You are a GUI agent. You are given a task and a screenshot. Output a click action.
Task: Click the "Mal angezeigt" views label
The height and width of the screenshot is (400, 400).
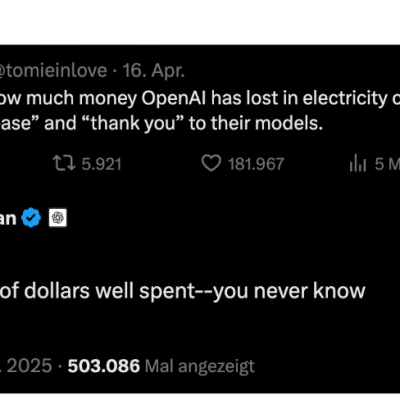tap(200, 367)
